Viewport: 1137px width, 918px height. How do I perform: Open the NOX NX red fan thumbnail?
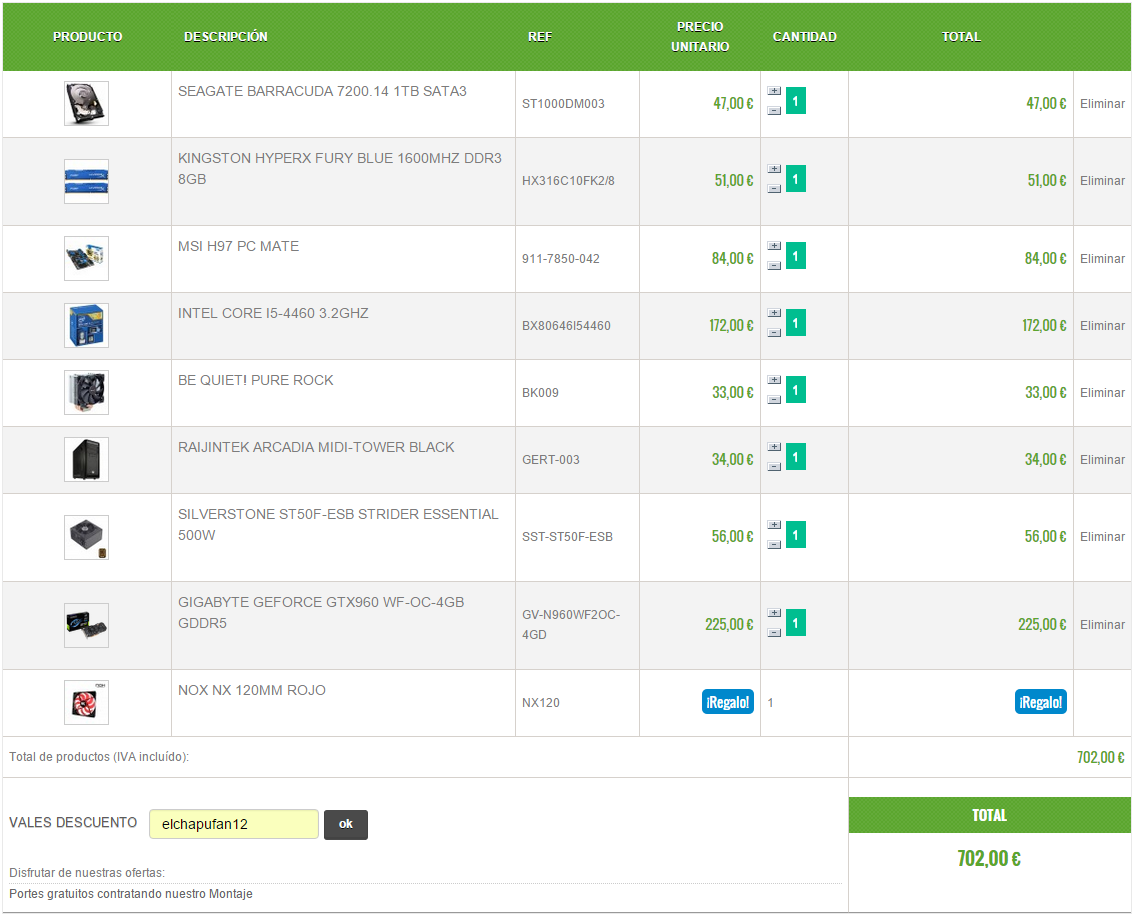click(86, 703)
